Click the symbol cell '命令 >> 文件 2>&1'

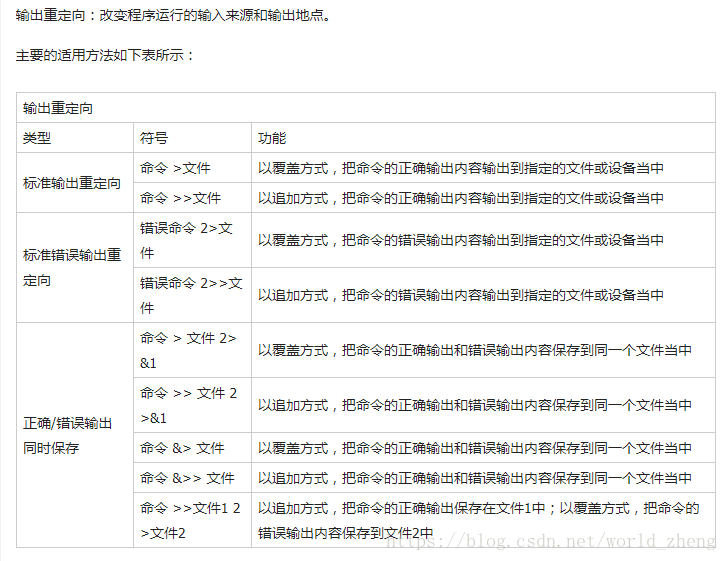[192, 405]
